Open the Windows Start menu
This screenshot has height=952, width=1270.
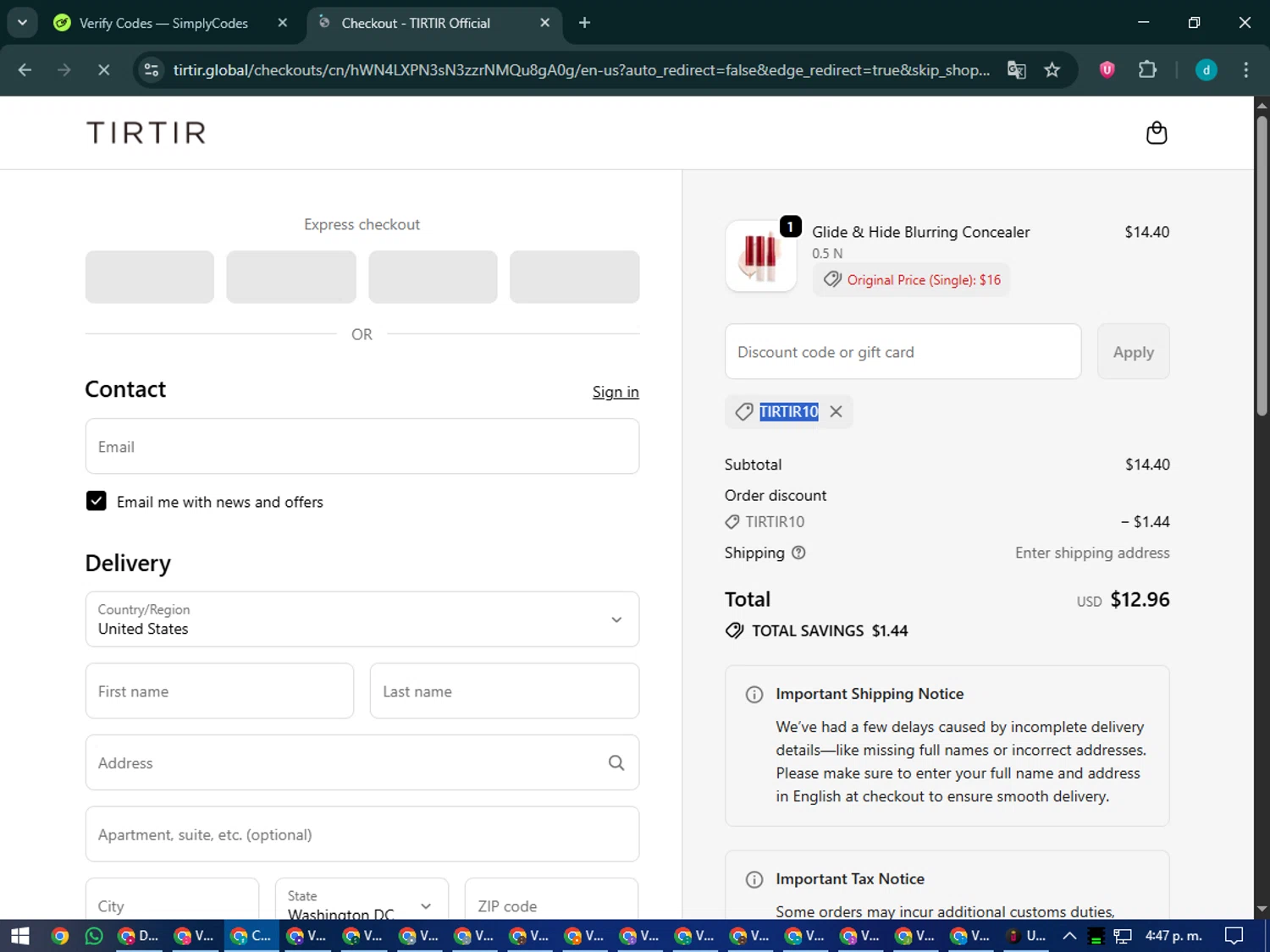pos(20,935)
